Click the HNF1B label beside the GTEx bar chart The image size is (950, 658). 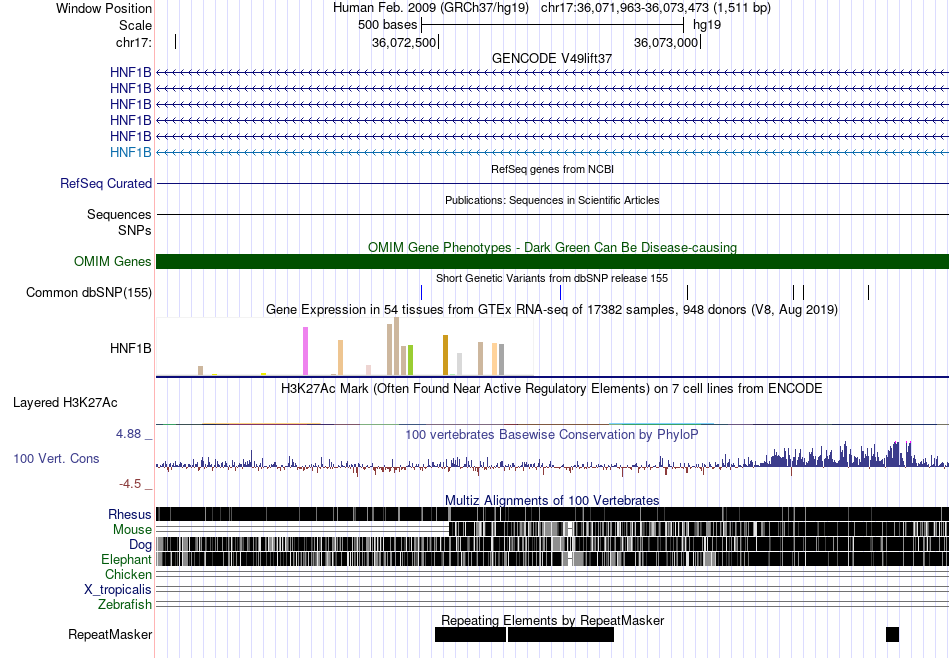coord(130,348)
